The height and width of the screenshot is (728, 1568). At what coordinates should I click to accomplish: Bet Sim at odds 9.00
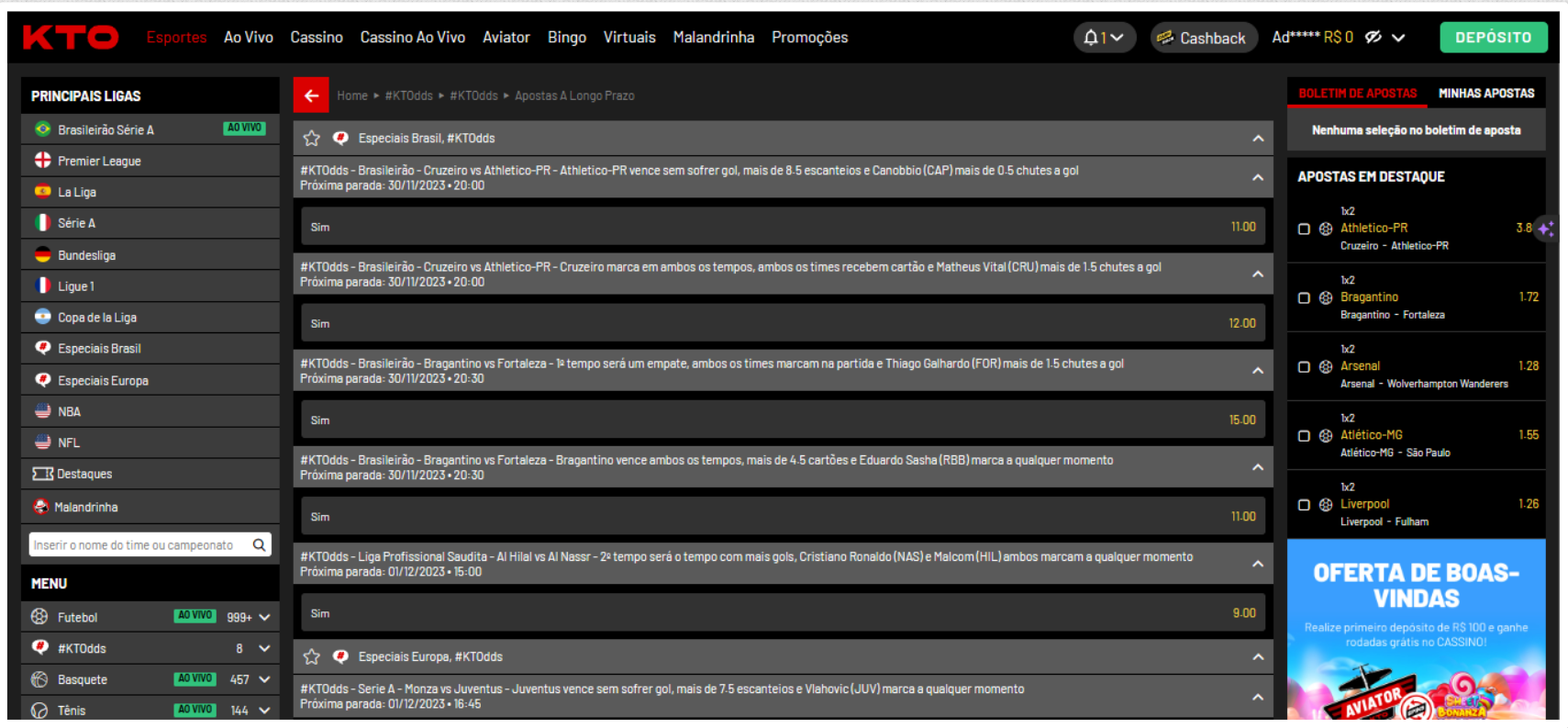783,613
